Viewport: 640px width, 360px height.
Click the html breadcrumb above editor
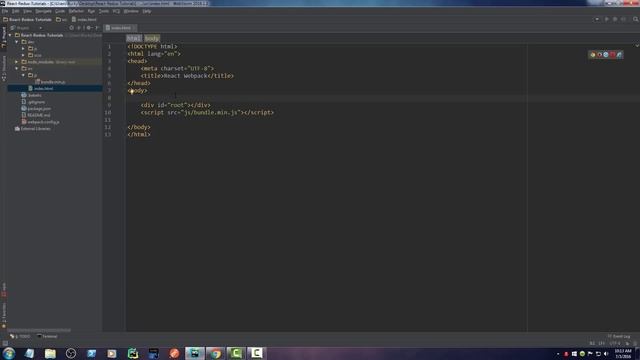(x=134, y=38)
